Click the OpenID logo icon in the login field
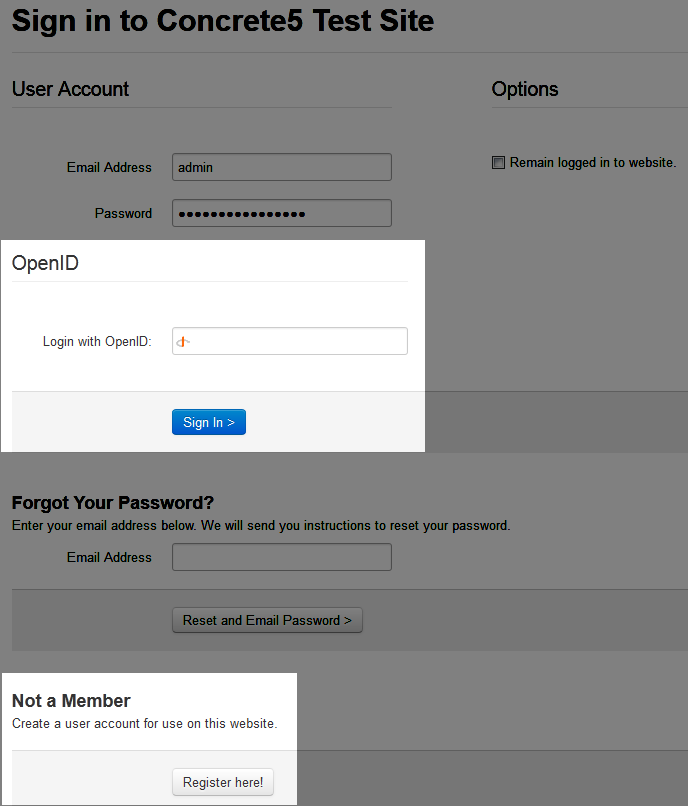This screenshot has height=806, width=688. (183, 342)
